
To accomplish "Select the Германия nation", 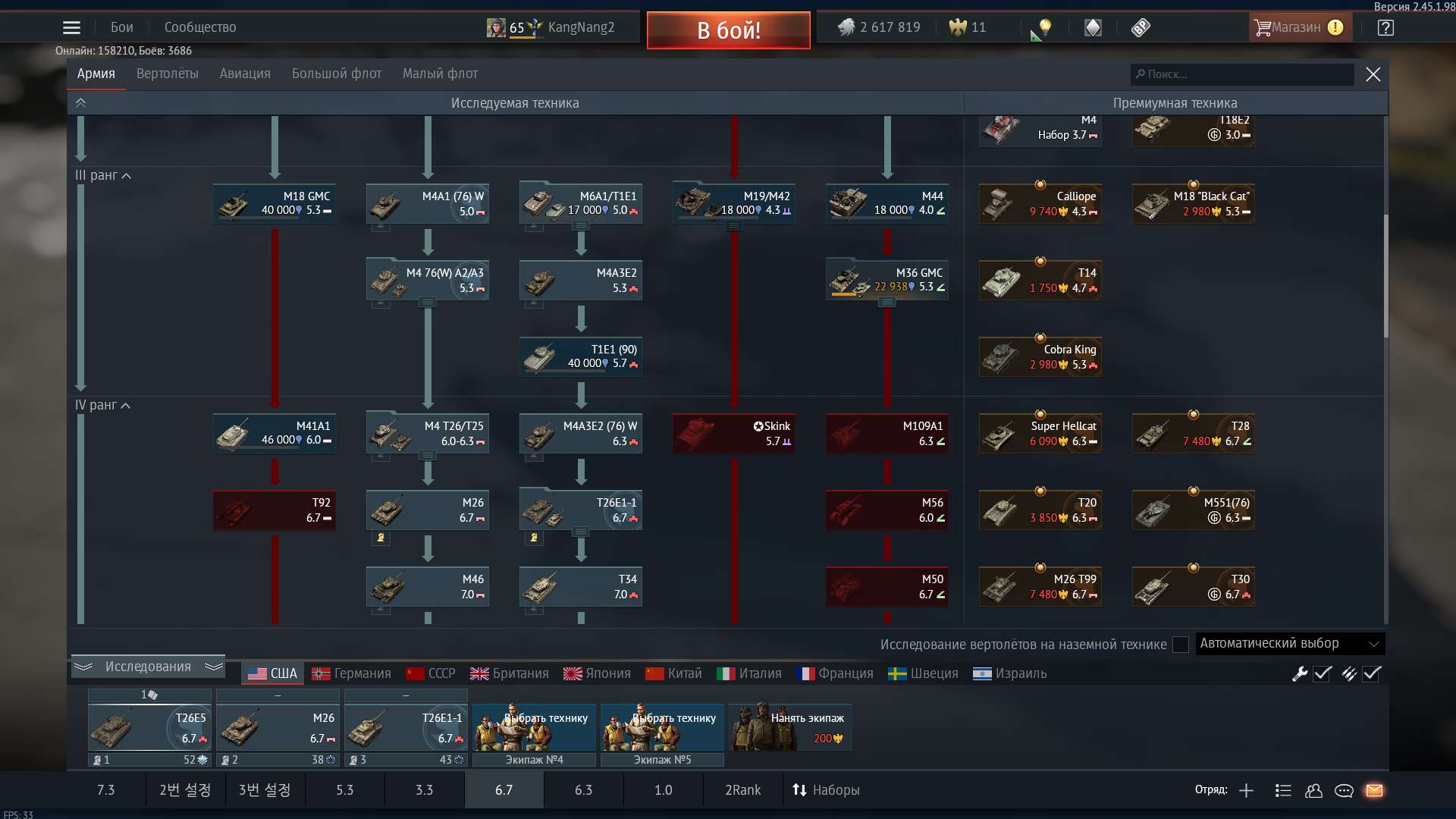I will (x=352, y=673).
